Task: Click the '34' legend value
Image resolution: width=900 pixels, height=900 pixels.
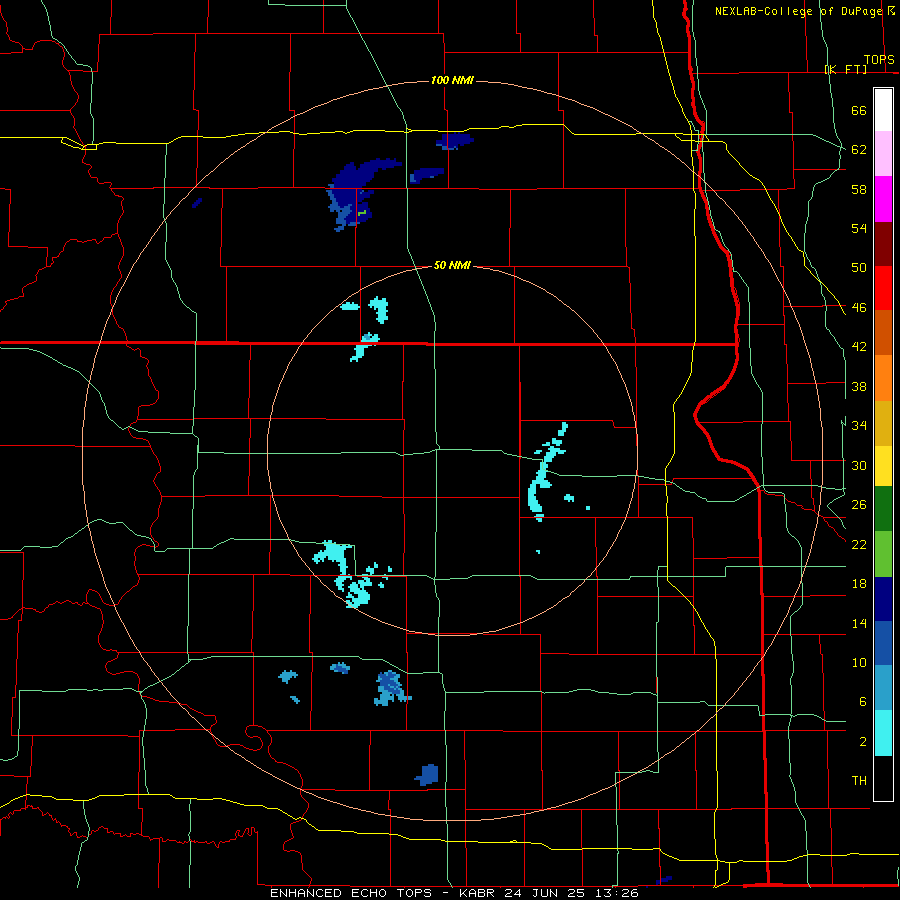Action: (859, 426)
